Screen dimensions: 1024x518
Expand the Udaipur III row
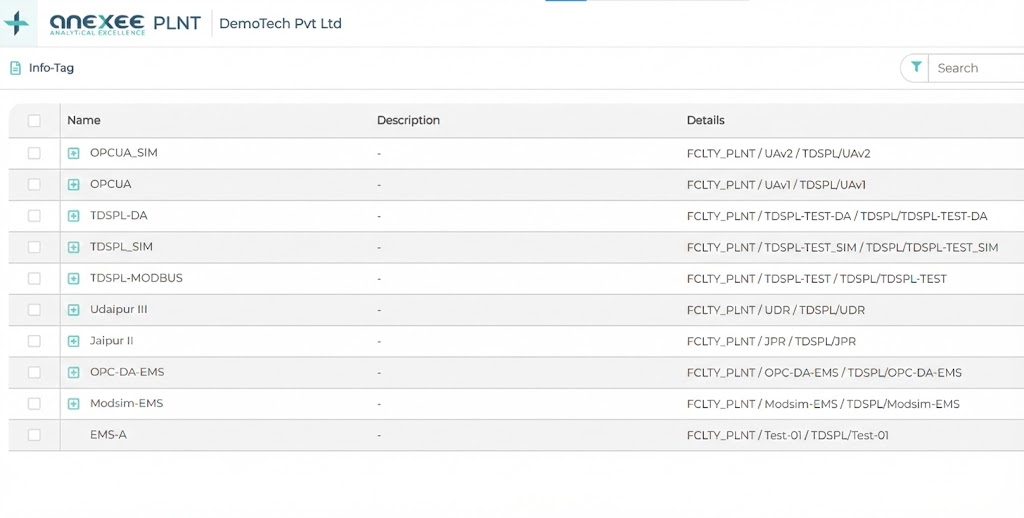[73, 310]
